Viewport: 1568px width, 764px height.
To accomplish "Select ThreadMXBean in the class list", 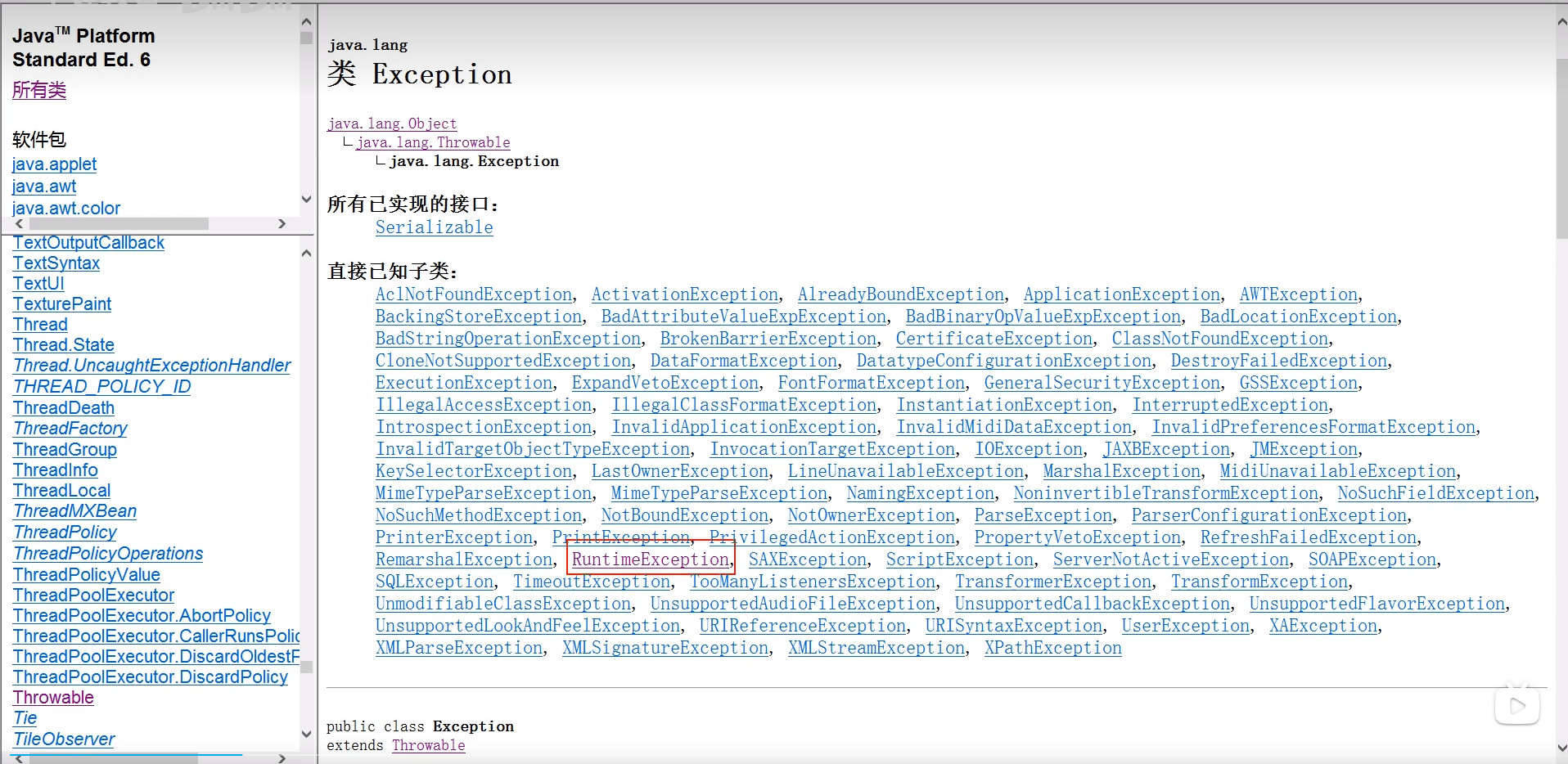I will coord(74,511).
